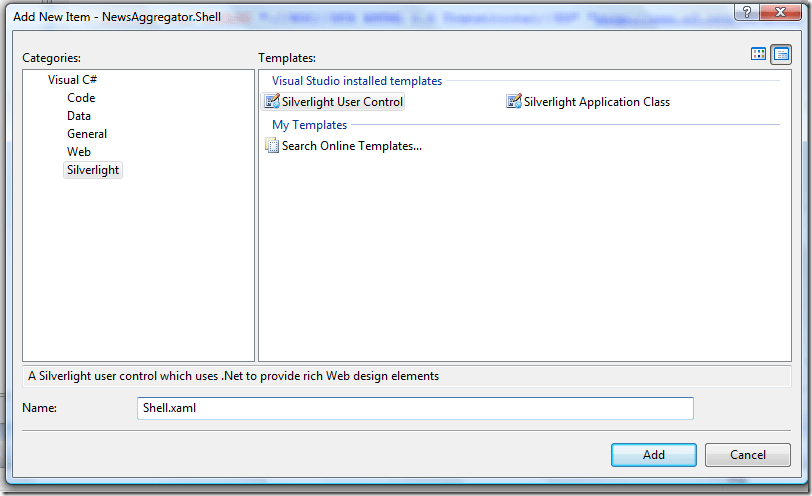Open the Search Online Templates... link

[352, 146]
